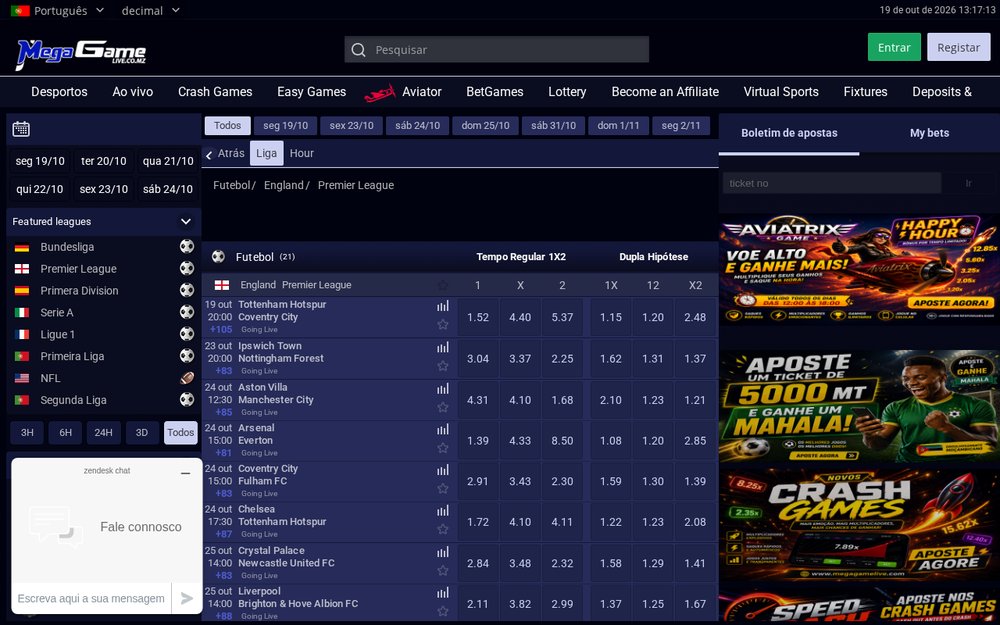Click the MegaGame logo
This screenshot has width=1000, height=625.
81,53
